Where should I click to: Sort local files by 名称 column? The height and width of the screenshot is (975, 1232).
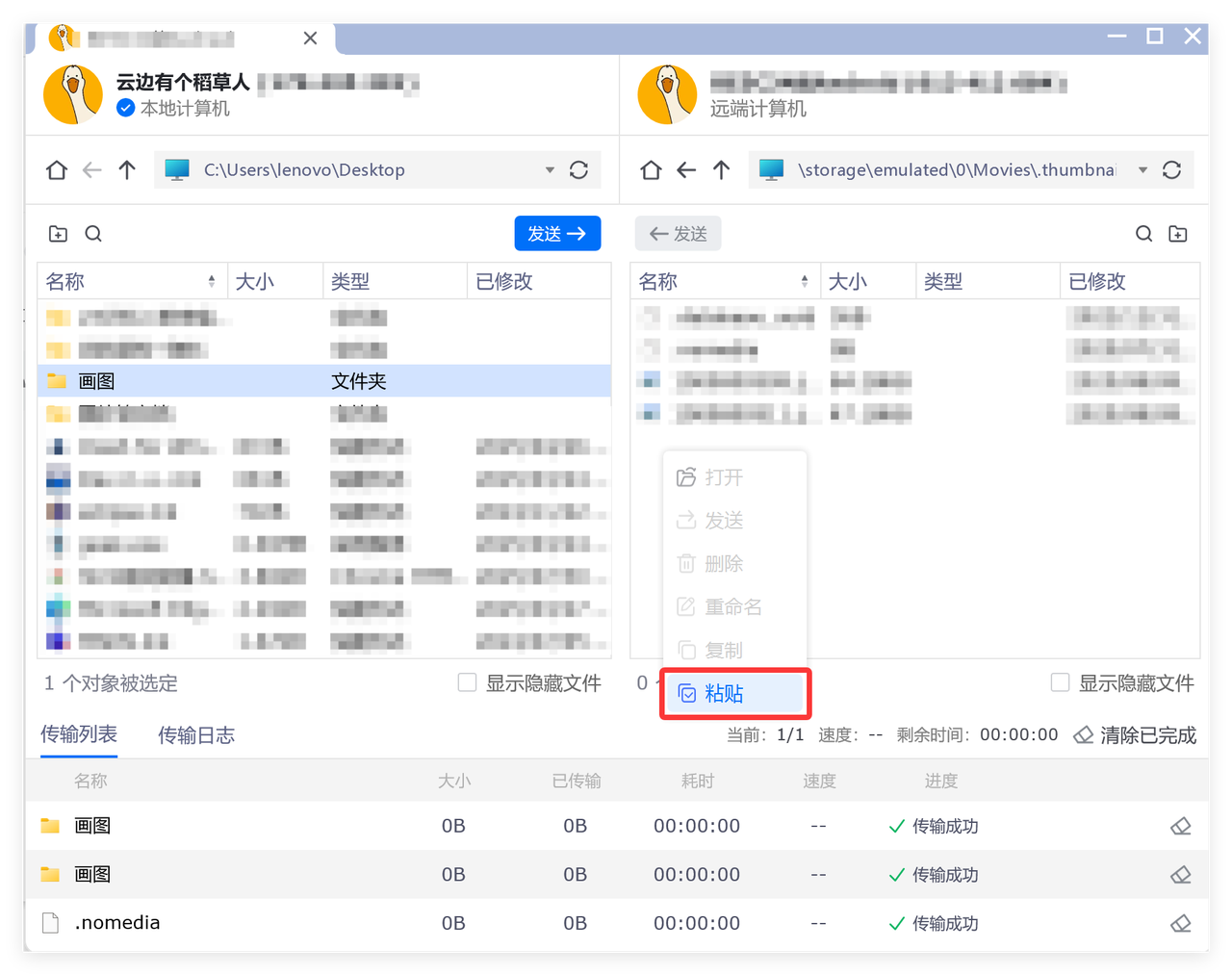(132, 281)
